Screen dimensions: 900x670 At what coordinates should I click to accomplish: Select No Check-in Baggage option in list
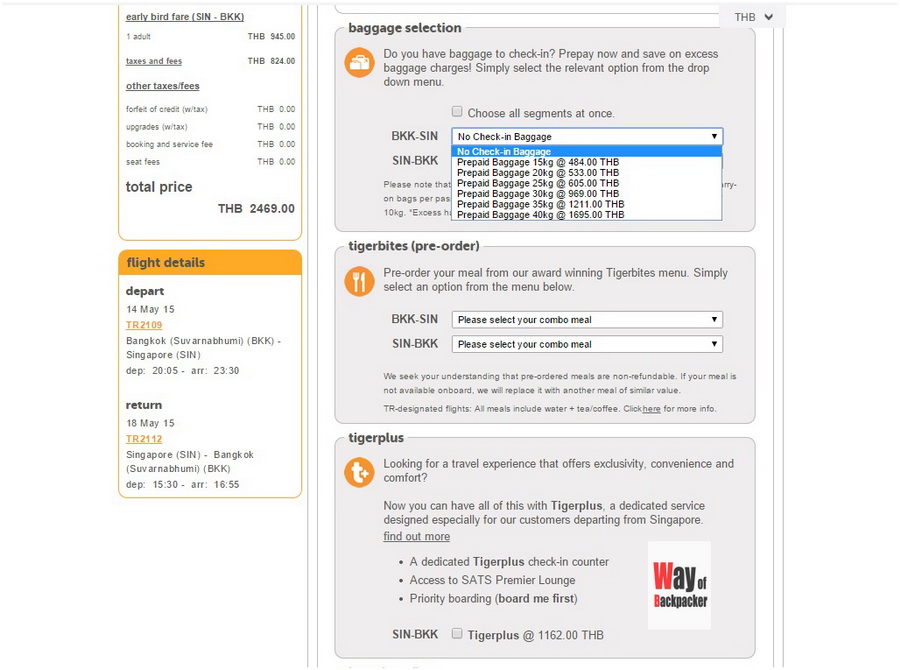pos(587,152)
